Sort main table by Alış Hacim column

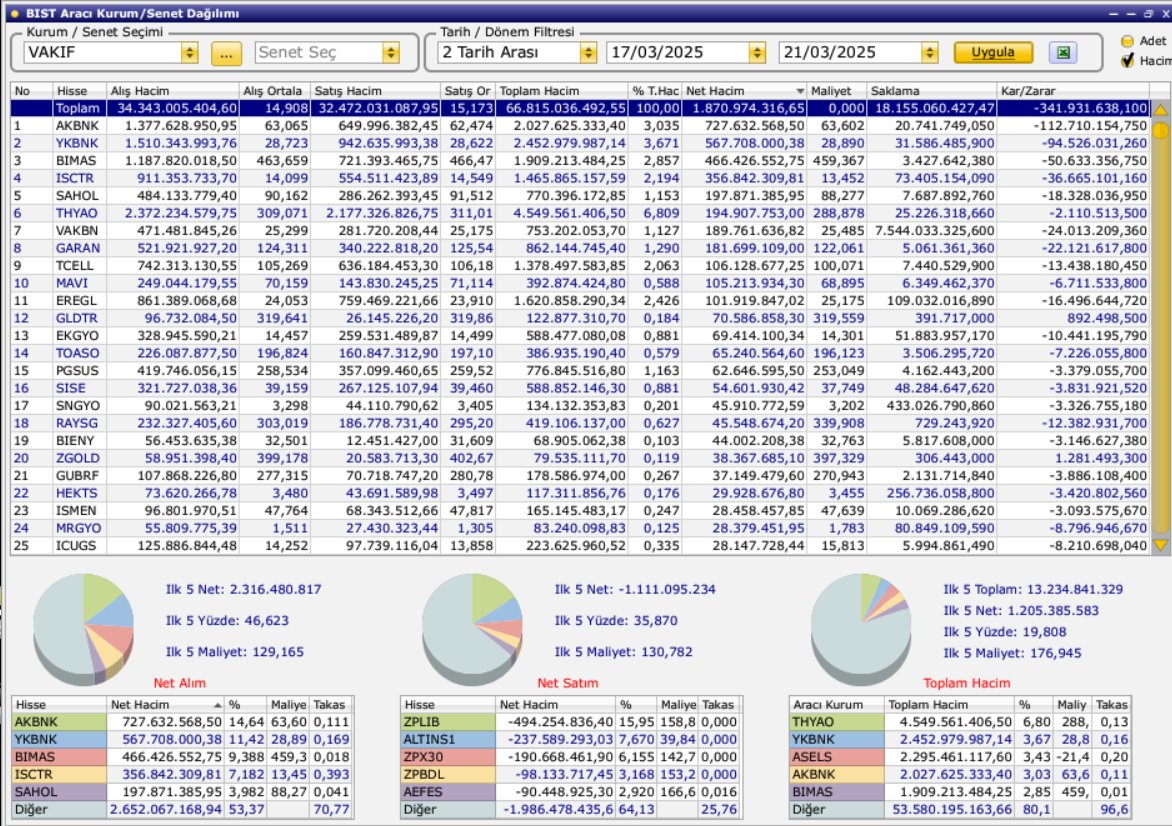coord(173,90)
